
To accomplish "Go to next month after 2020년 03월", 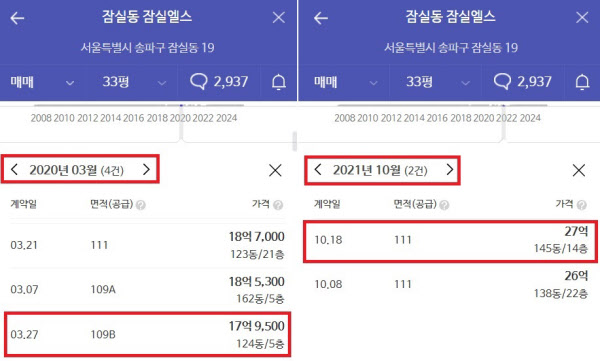I will tap(146, 170).
